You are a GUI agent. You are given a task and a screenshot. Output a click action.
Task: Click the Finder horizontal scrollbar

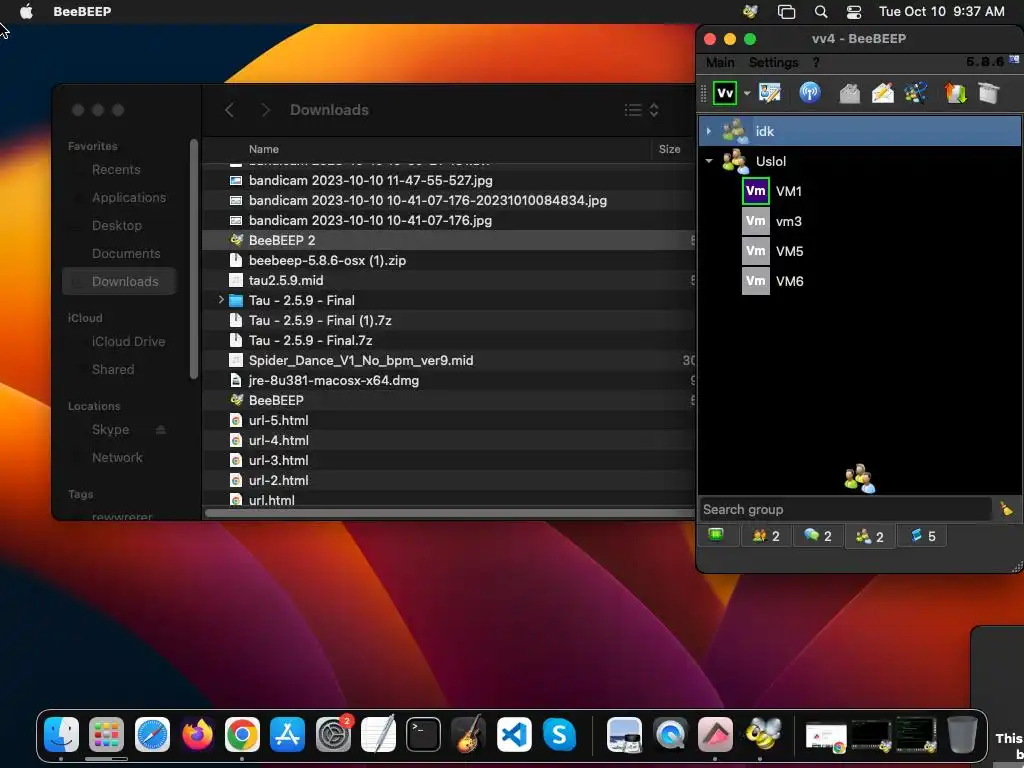coord(450,513)
